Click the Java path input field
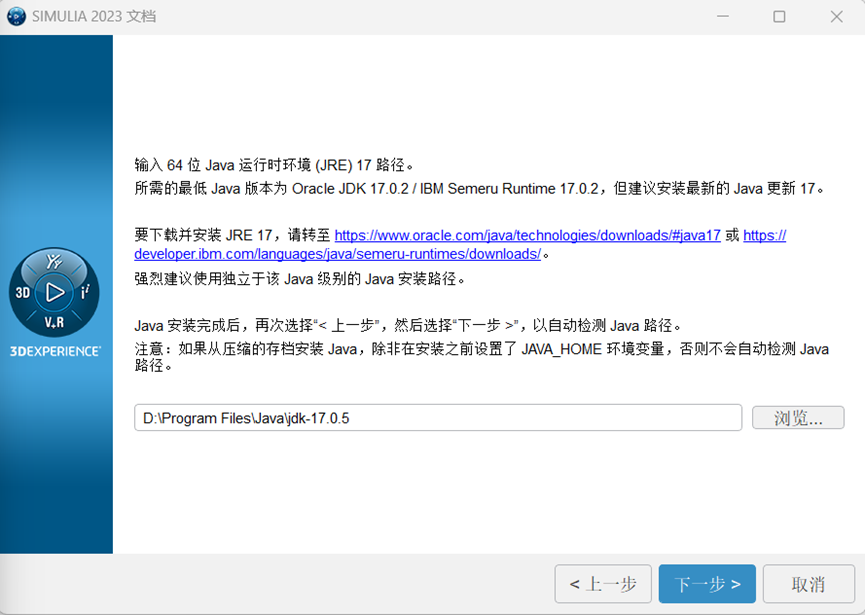865x615 pixels. tap(437, 418)
